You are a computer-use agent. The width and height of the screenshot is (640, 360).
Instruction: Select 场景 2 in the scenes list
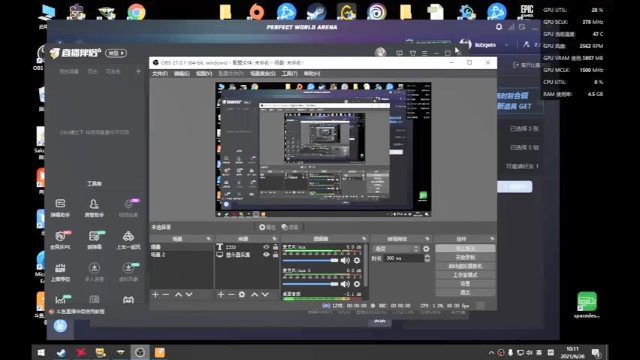tap(181, 254)
